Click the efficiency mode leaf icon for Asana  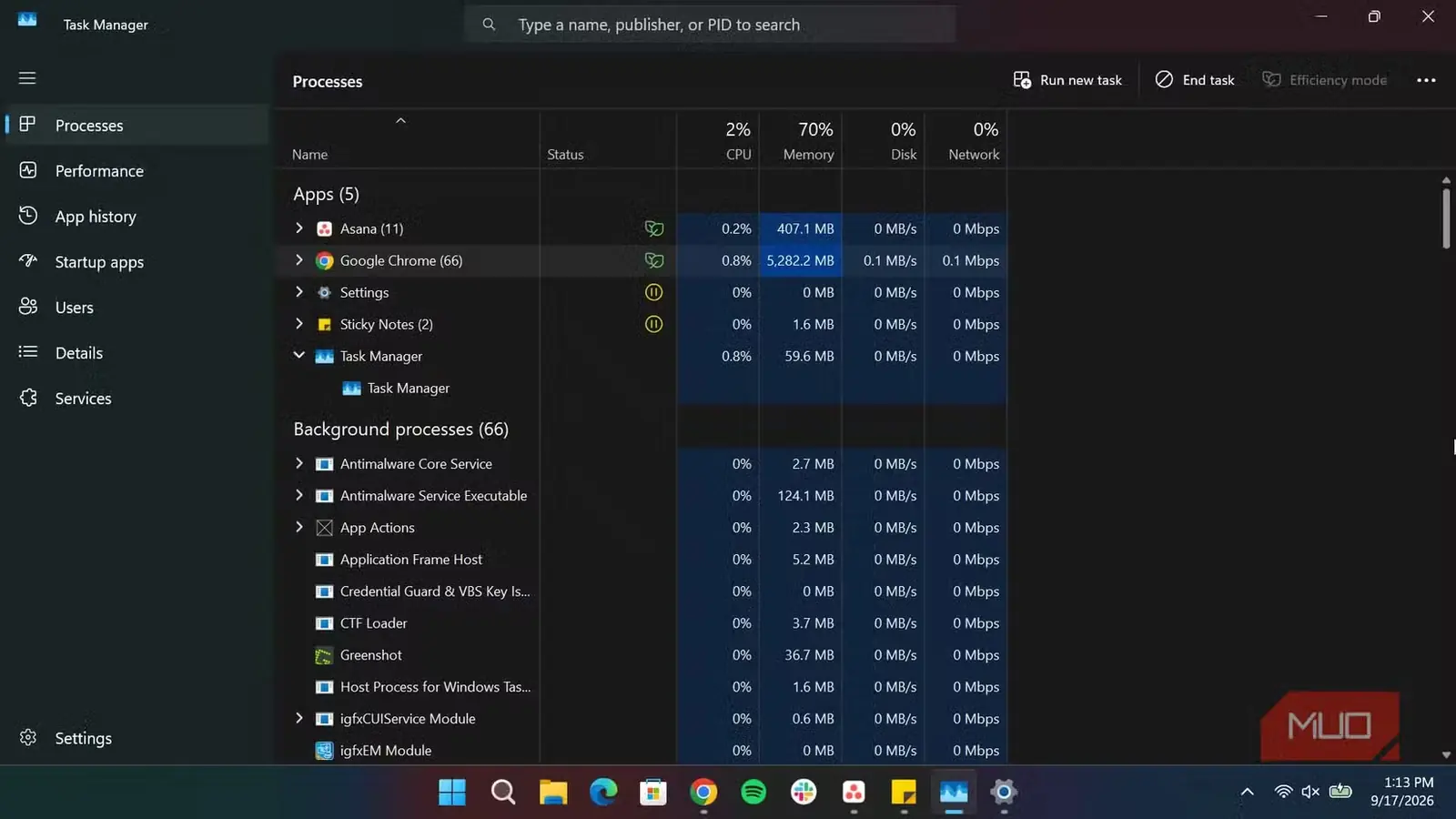(x=653, y=228)
